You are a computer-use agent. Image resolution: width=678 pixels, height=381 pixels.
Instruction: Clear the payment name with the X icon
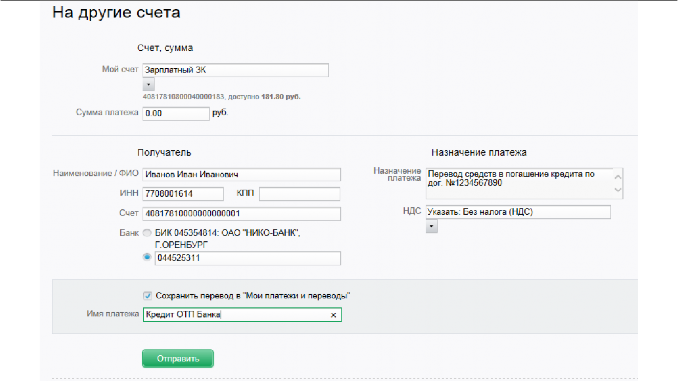pos(333,315)
